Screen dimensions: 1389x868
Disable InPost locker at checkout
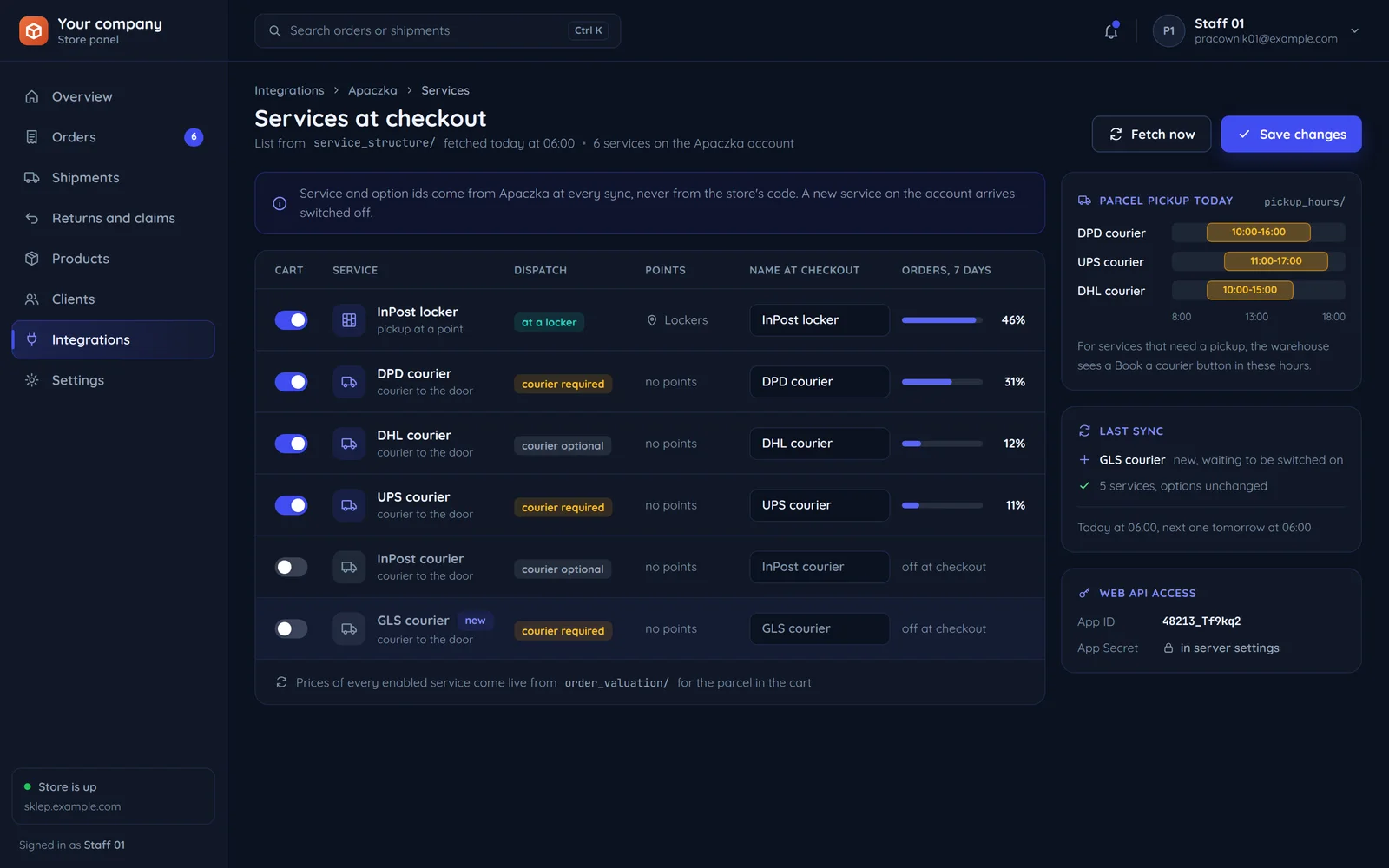click(x=291, y=320)
